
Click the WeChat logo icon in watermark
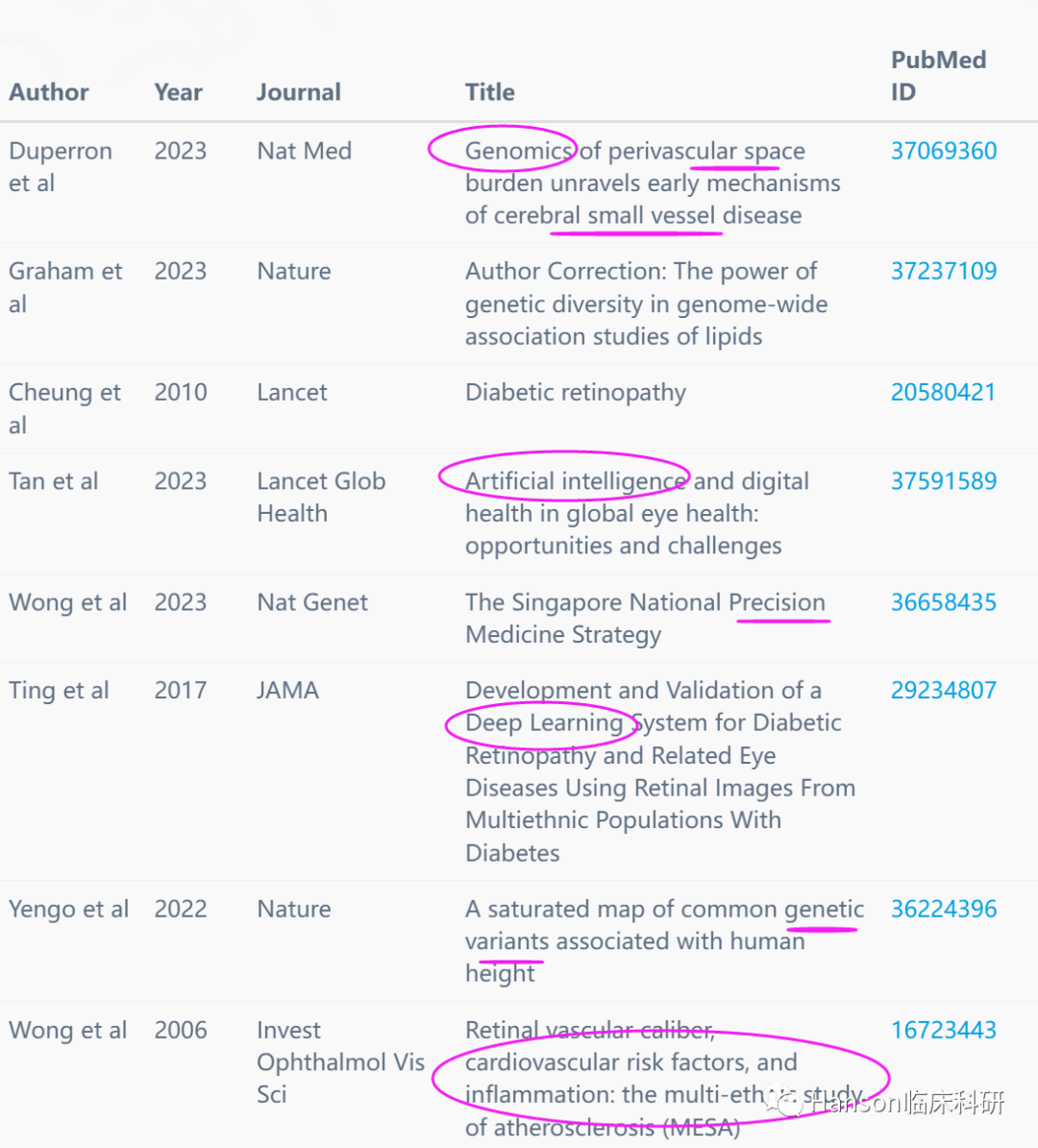pyautogui.click(x=782, y=1100)
